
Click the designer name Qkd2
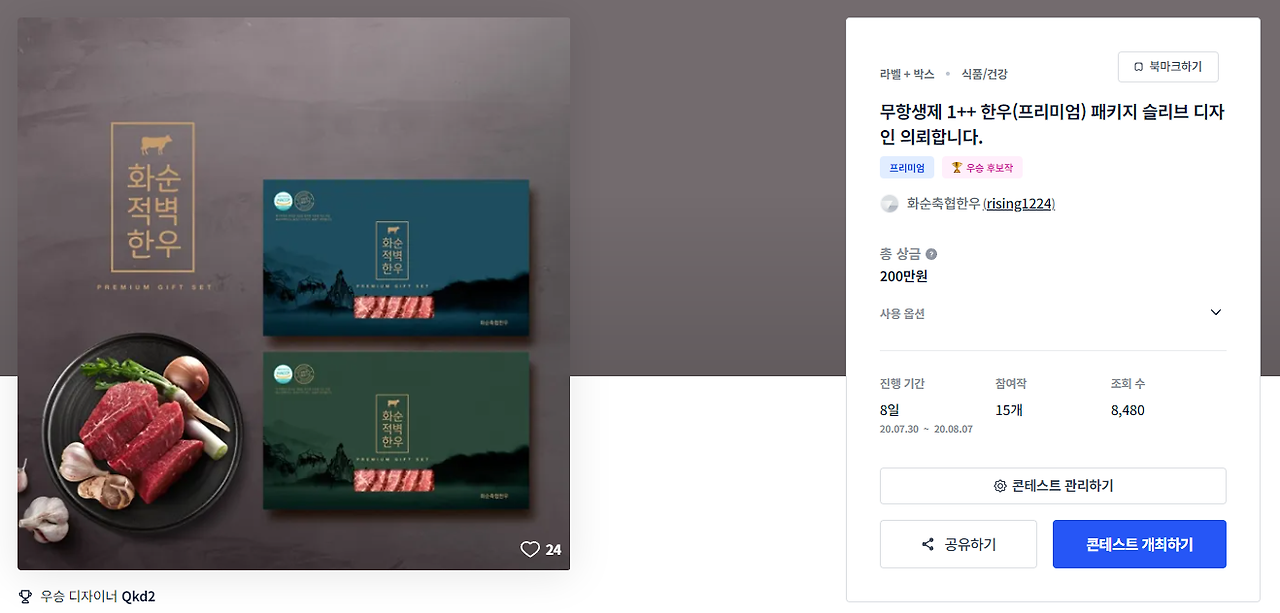click(x=139, y=596)
